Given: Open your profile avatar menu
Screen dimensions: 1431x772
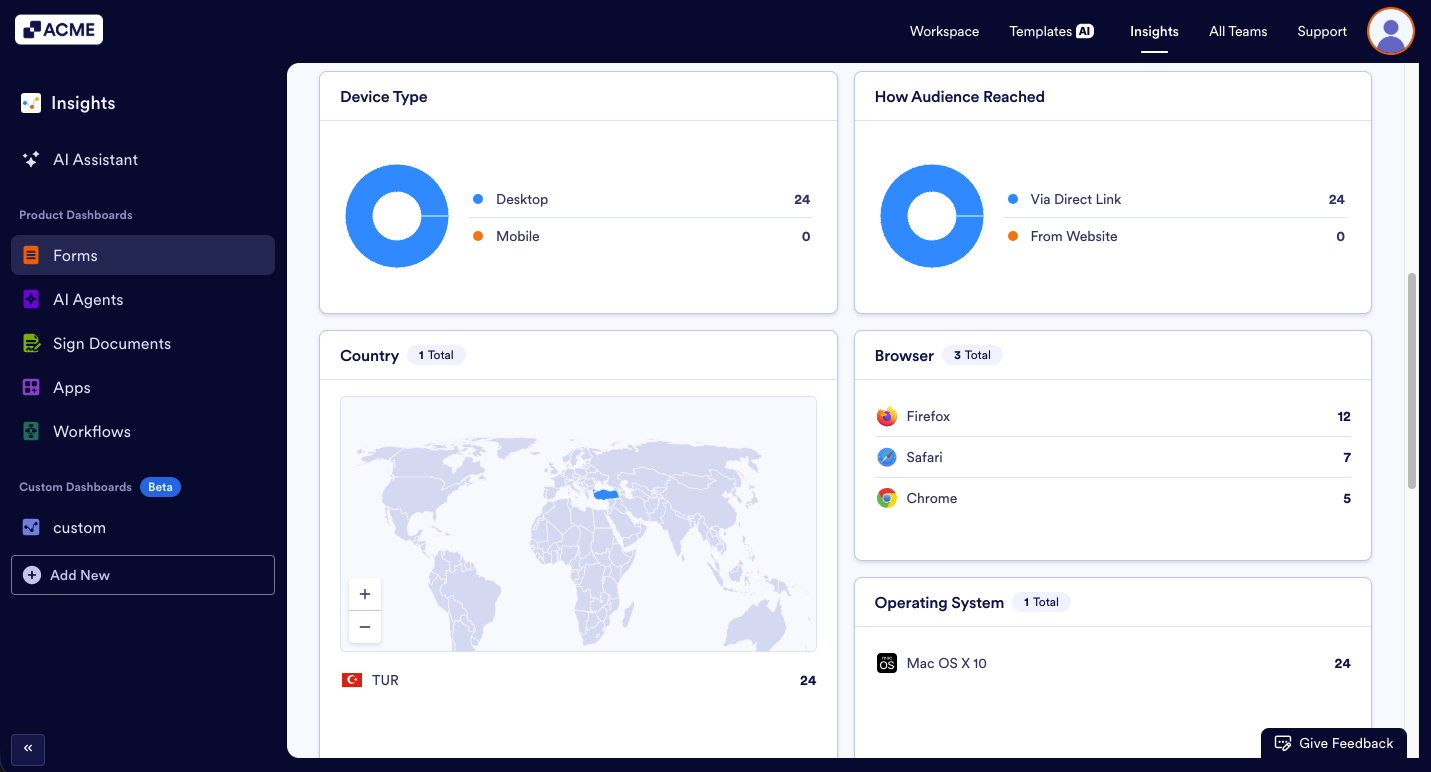Looking at the screenshot, I should (1390, 31).
